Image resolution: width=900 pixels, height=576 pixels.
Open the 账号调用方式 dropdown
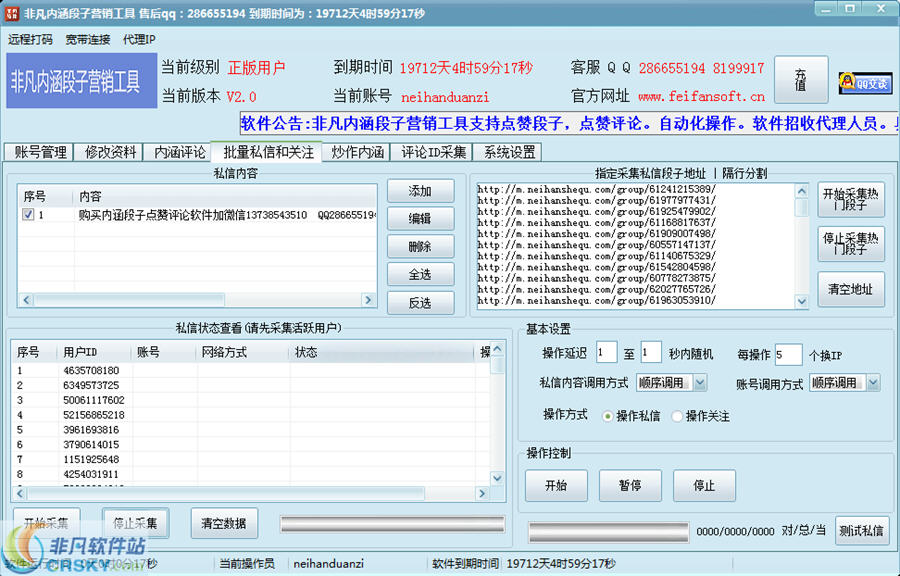(x=872, y=383)
